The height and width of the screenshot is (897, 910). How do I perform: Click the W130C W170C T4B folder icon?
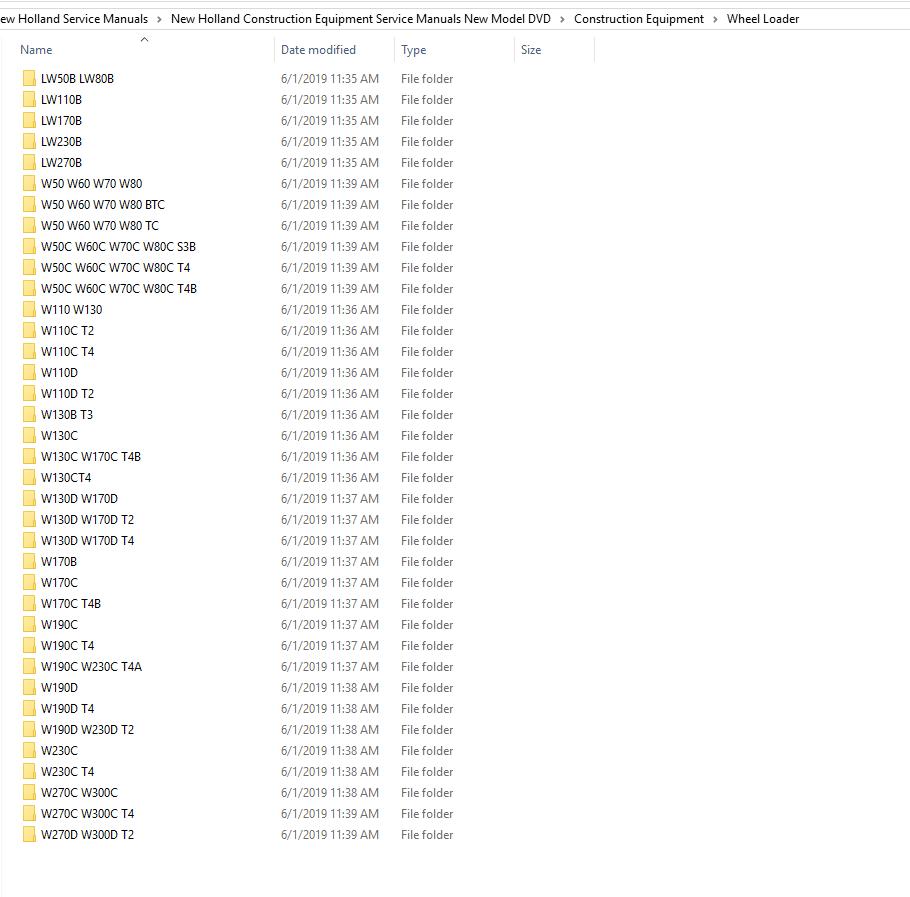point(29,456)
